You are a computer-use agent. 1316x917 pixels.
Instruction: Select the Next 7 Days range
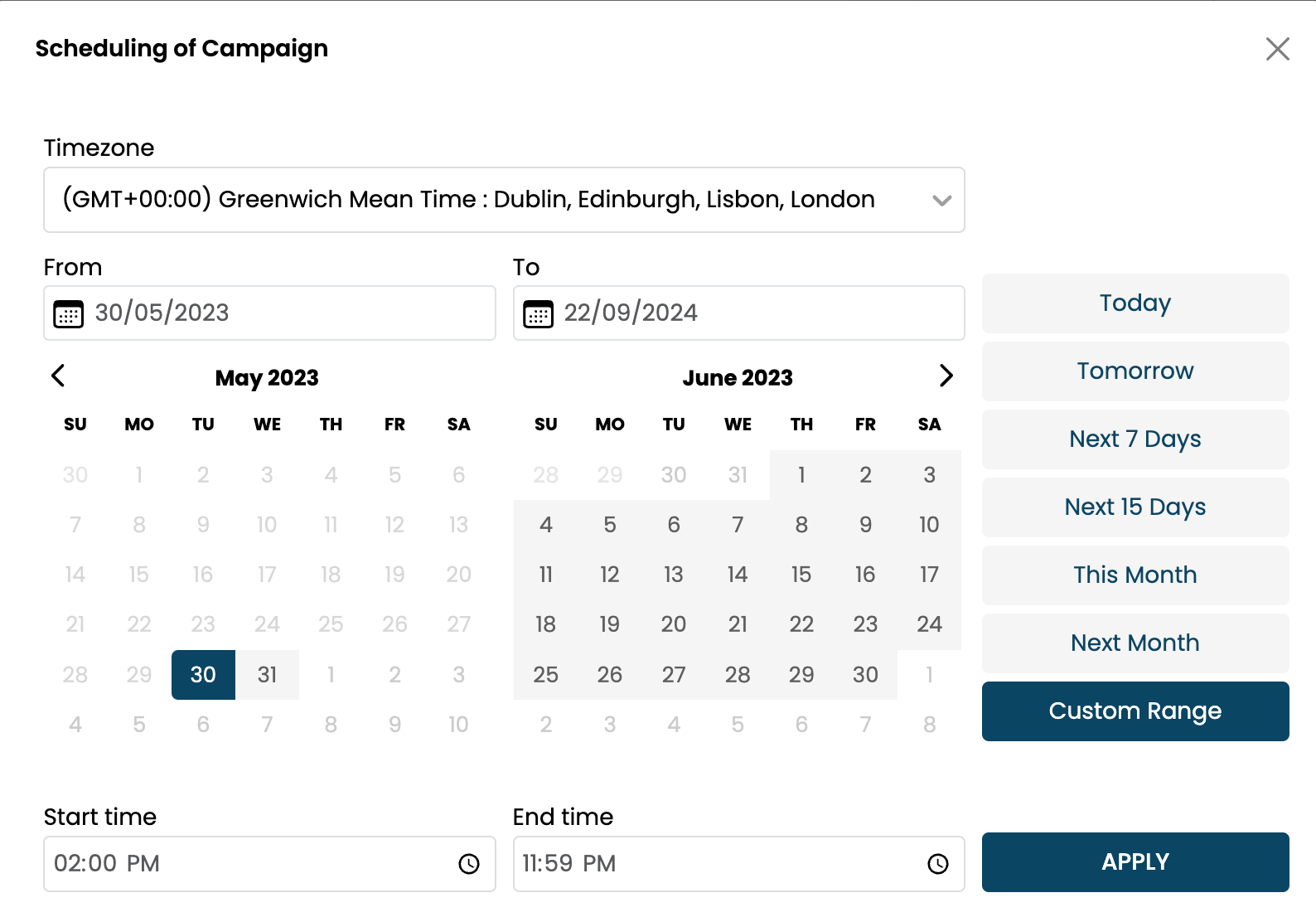(x=1135, y=439)
